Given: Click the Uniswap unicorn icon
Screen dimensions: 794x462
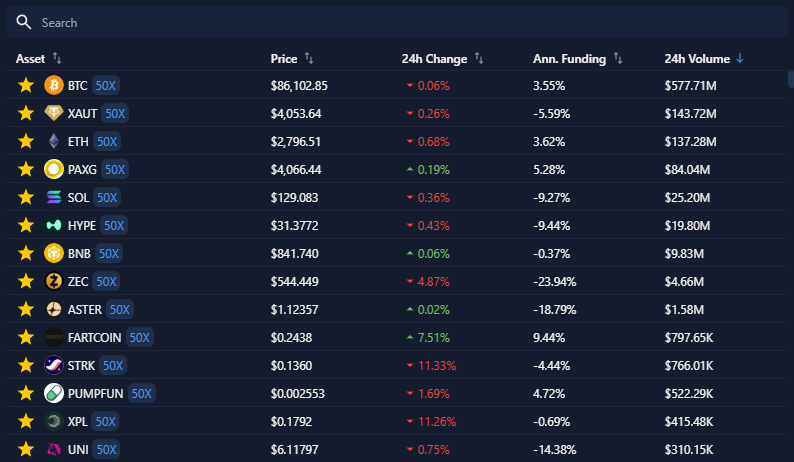Looking at the screenshot, I should tap(54, 449).
